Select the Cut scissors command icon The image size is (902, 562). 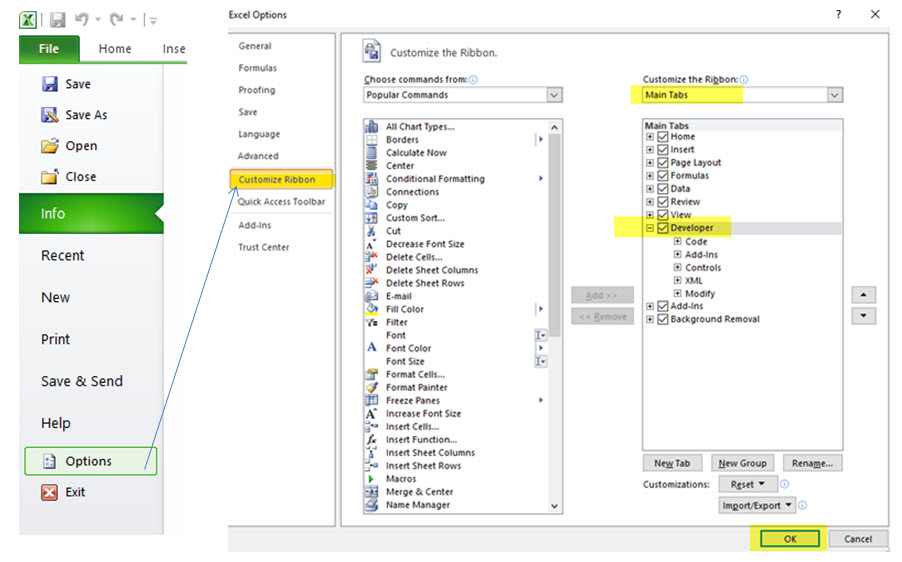click(x=372, y=231)
